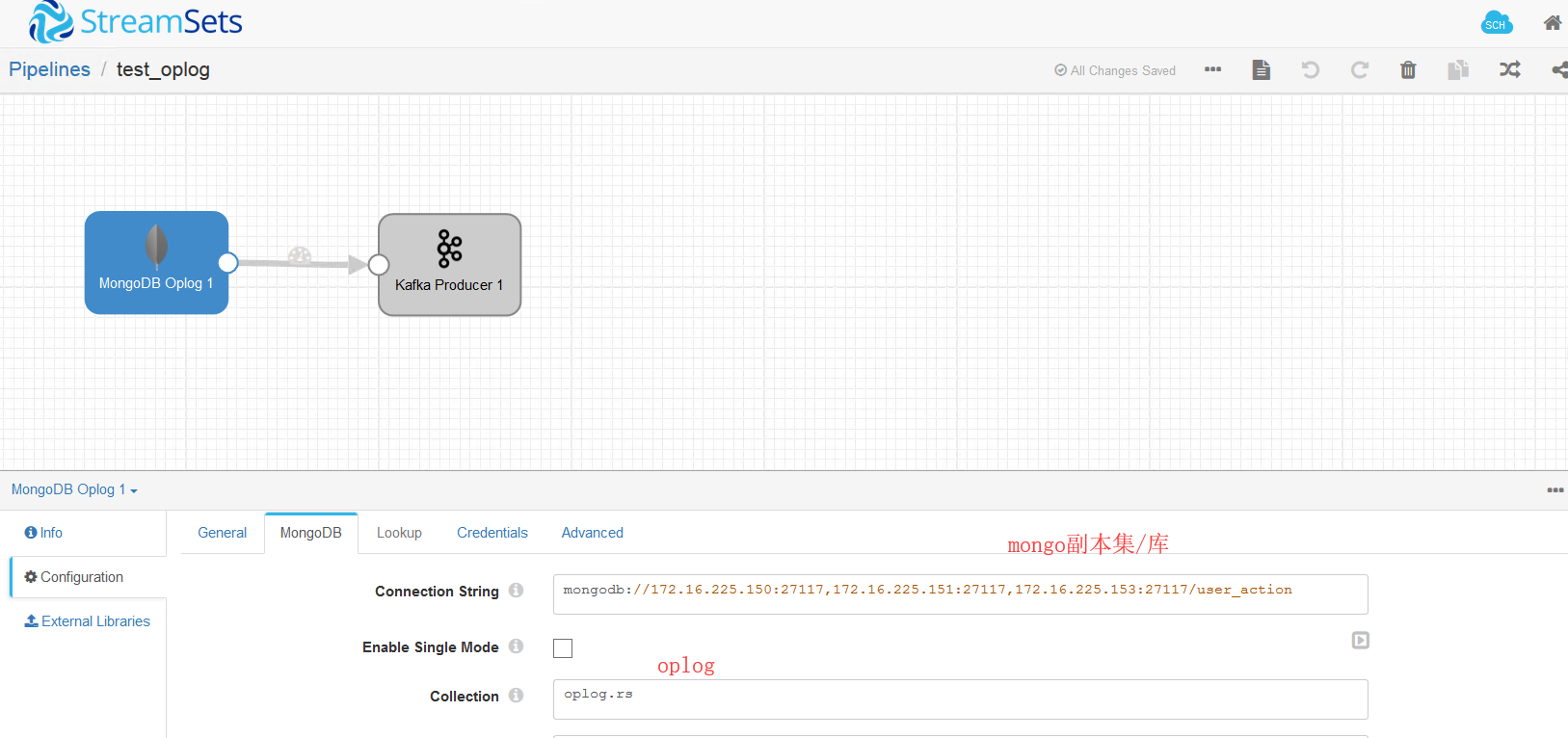
Task: Open the pipeline toolbar more options menu
Action: pyautogui.click(x=1212, y=69)
